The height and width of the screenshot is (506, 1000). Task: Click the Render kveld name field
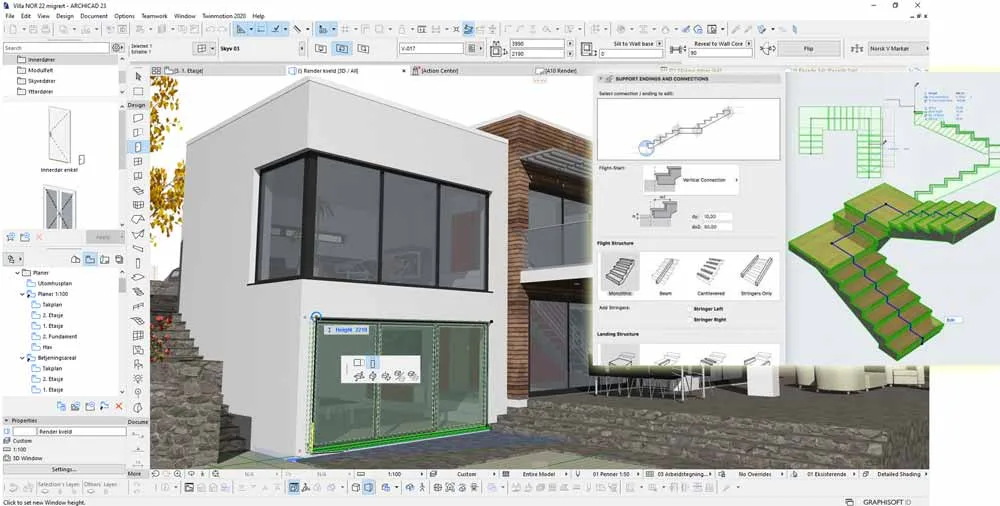point(82,431)
